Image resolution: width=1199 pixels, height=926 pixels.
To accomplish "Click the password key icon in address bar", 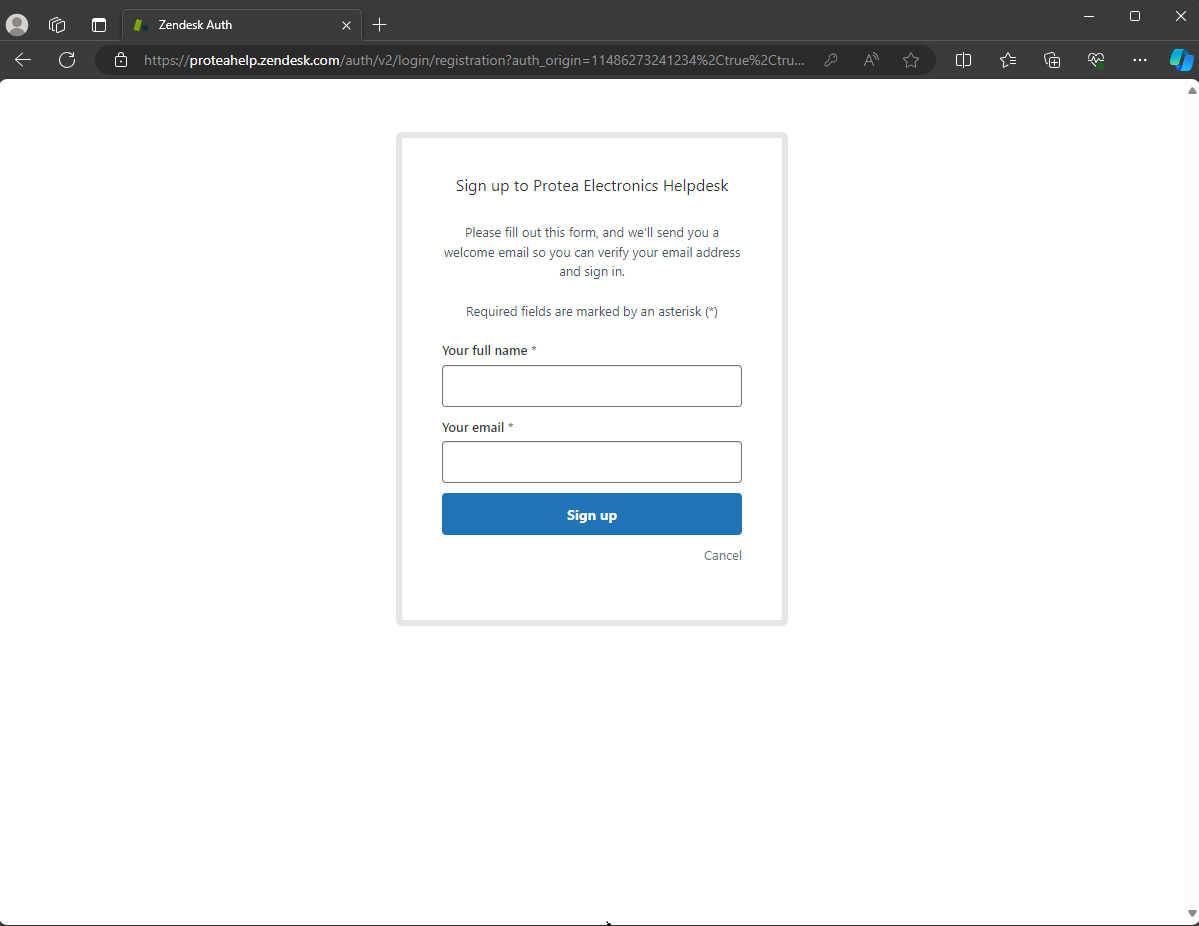I will coord(831,60).
